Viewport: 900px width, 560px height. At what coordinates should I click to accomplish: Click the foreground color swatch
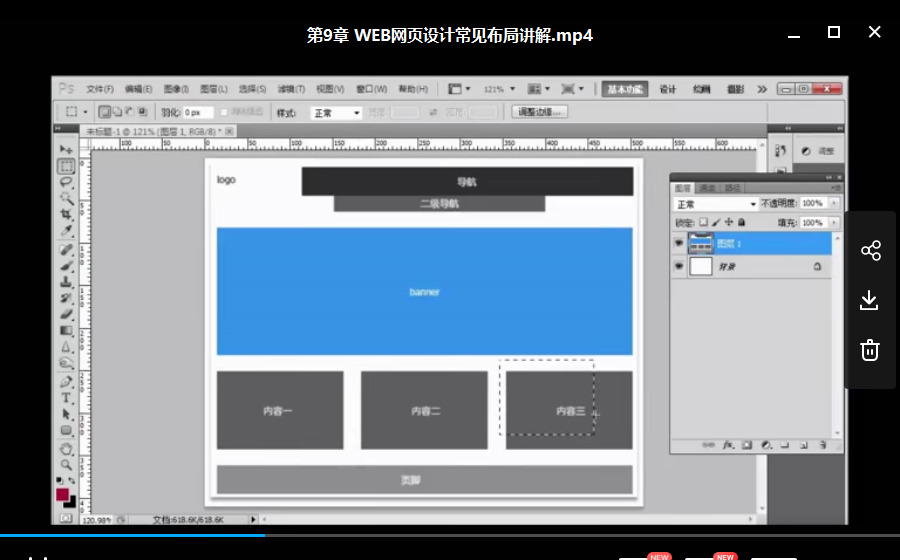coord(62,494)
